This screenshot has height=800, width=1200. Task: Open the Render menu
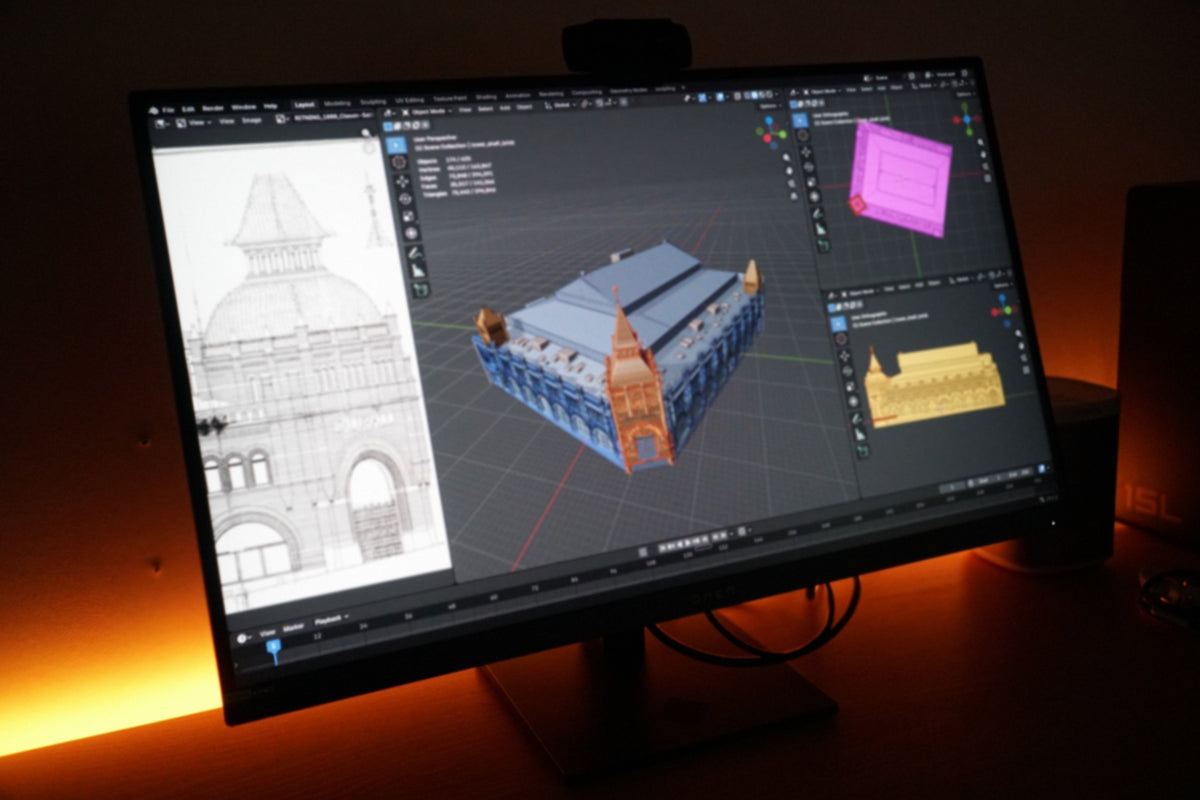(x=213, y=108)
